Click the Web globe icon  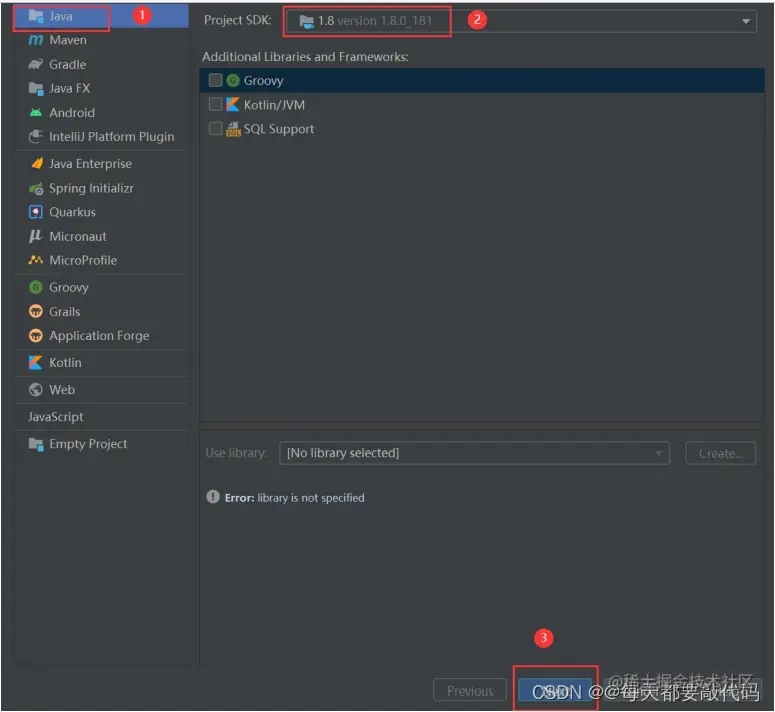point(36,390)
